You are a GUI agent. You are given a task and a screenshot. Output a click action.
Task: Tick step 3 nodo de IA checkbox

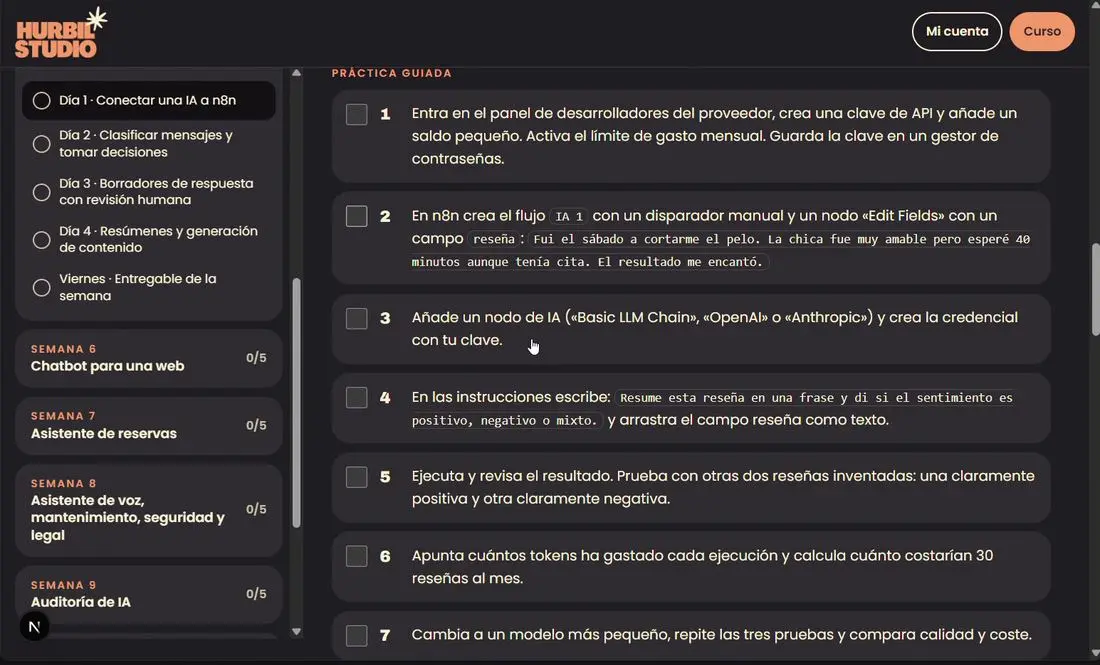tap(356, 318)
